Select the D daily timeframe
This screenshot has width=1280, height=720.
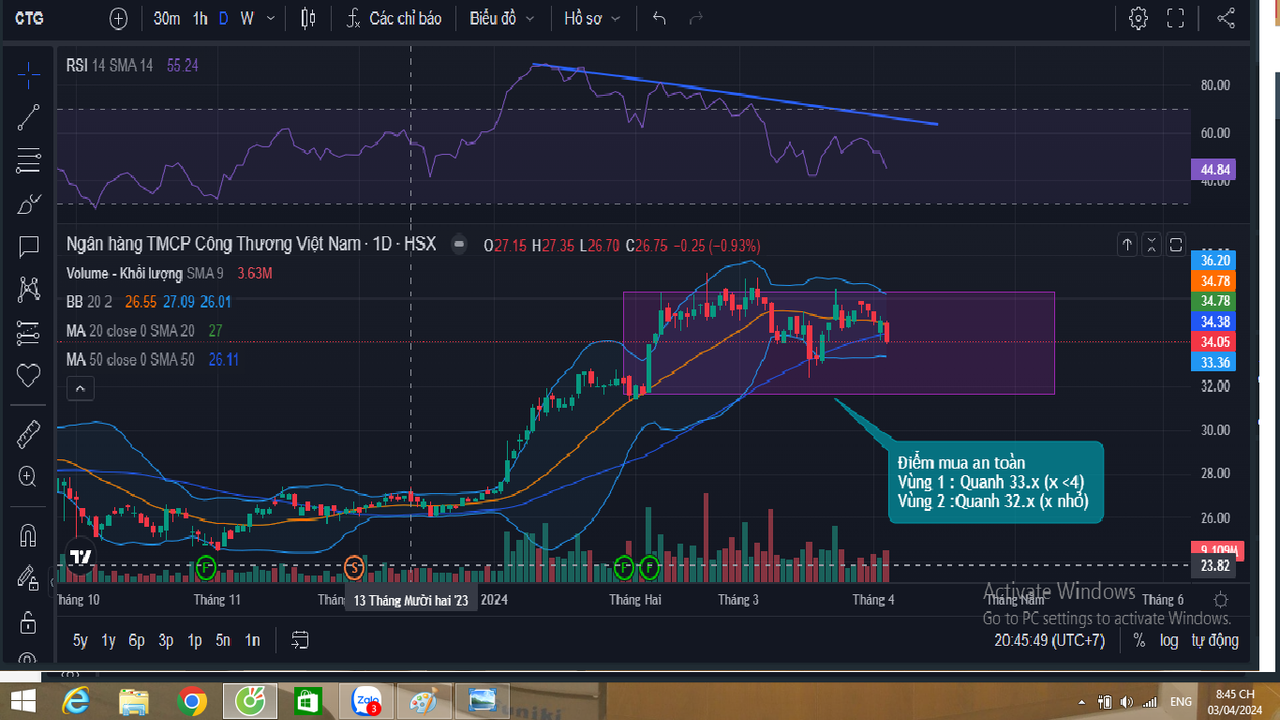click(223, 18)
